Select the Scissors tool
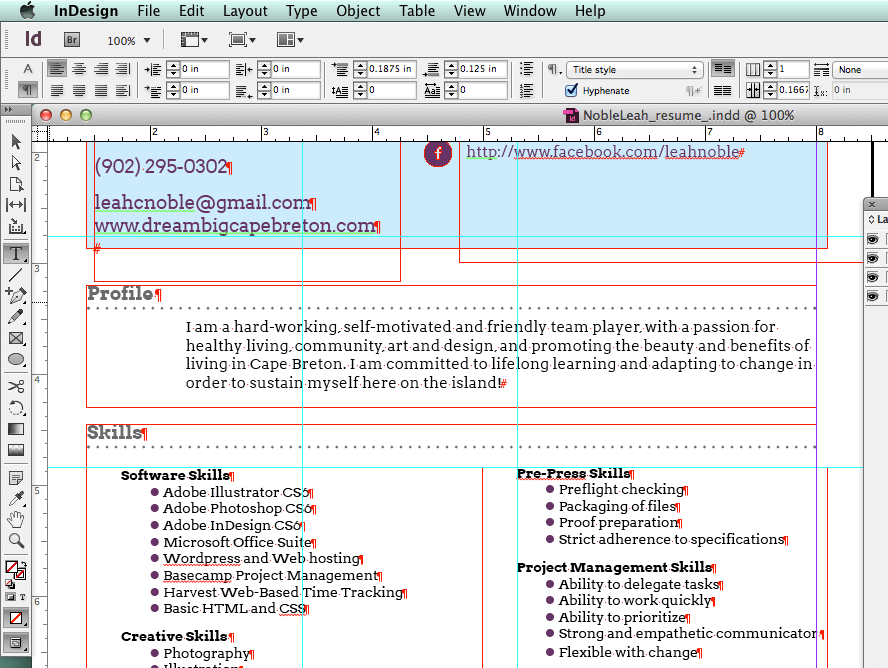This screenshot has height=668, width=888. point(16,387)
